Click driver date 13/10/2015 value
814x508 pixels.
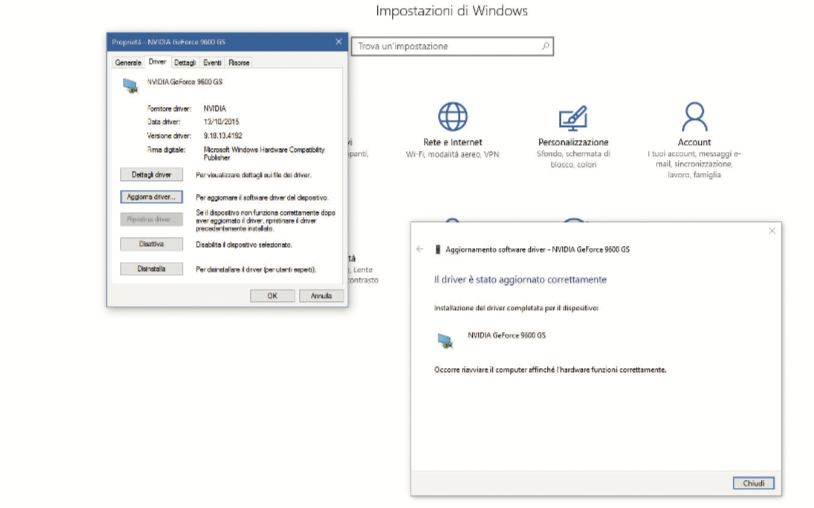tap(221, 122)
